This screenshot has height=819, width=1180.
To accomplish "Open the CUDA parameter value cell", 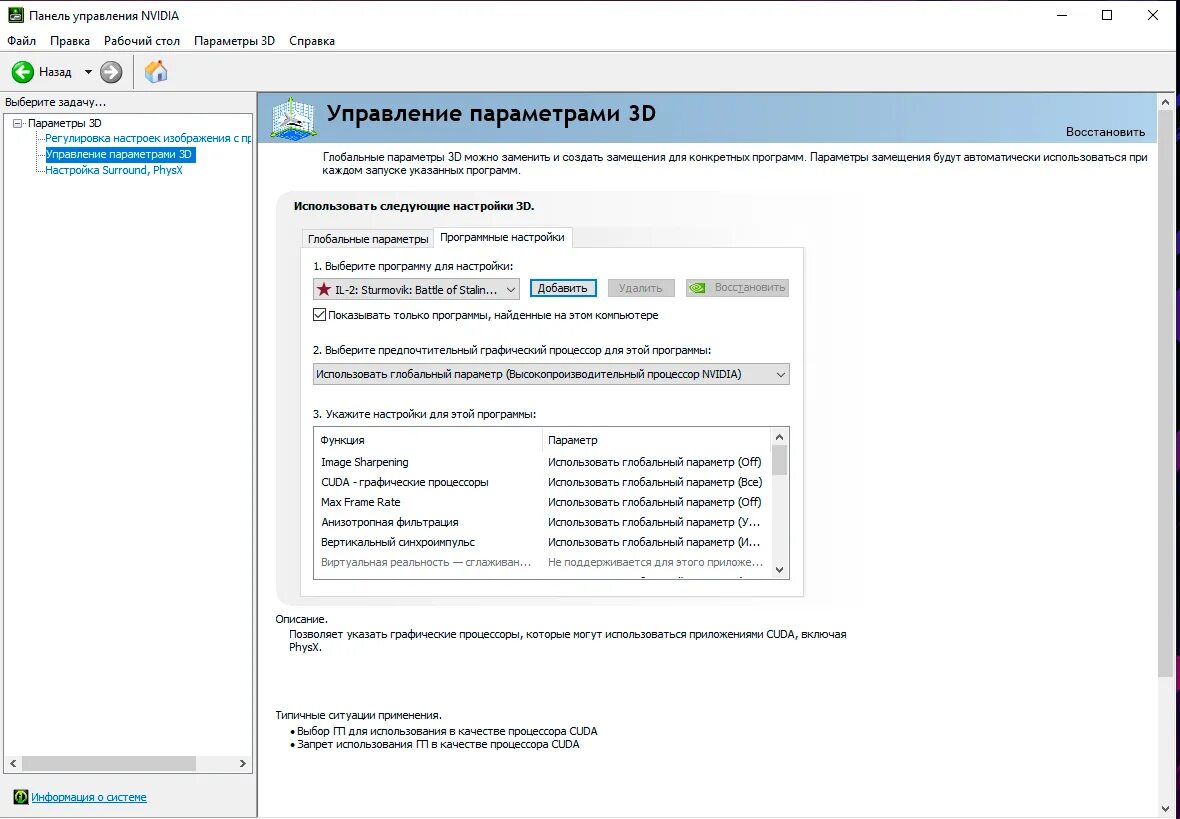I will [x=655, y=482].
